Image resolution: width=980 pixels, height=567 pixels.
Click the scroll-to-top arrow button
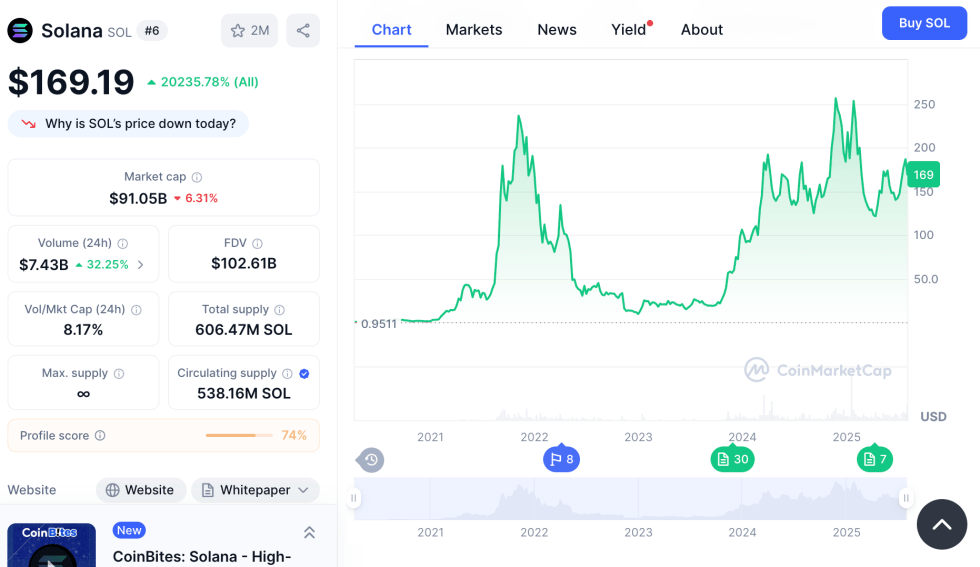(941, 524)
